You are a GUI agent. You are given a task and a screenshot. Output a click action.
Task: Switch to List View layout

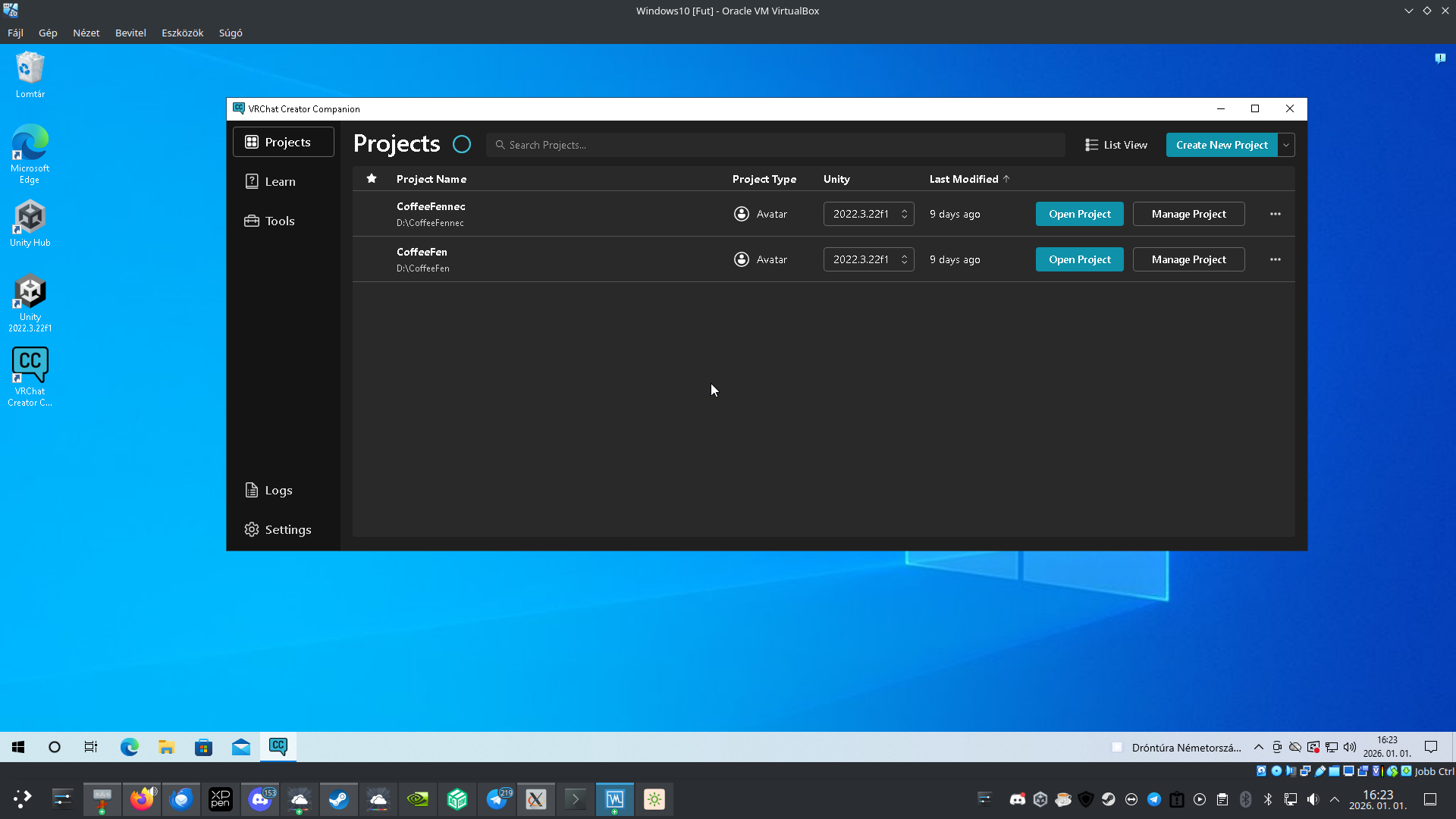1116,145
